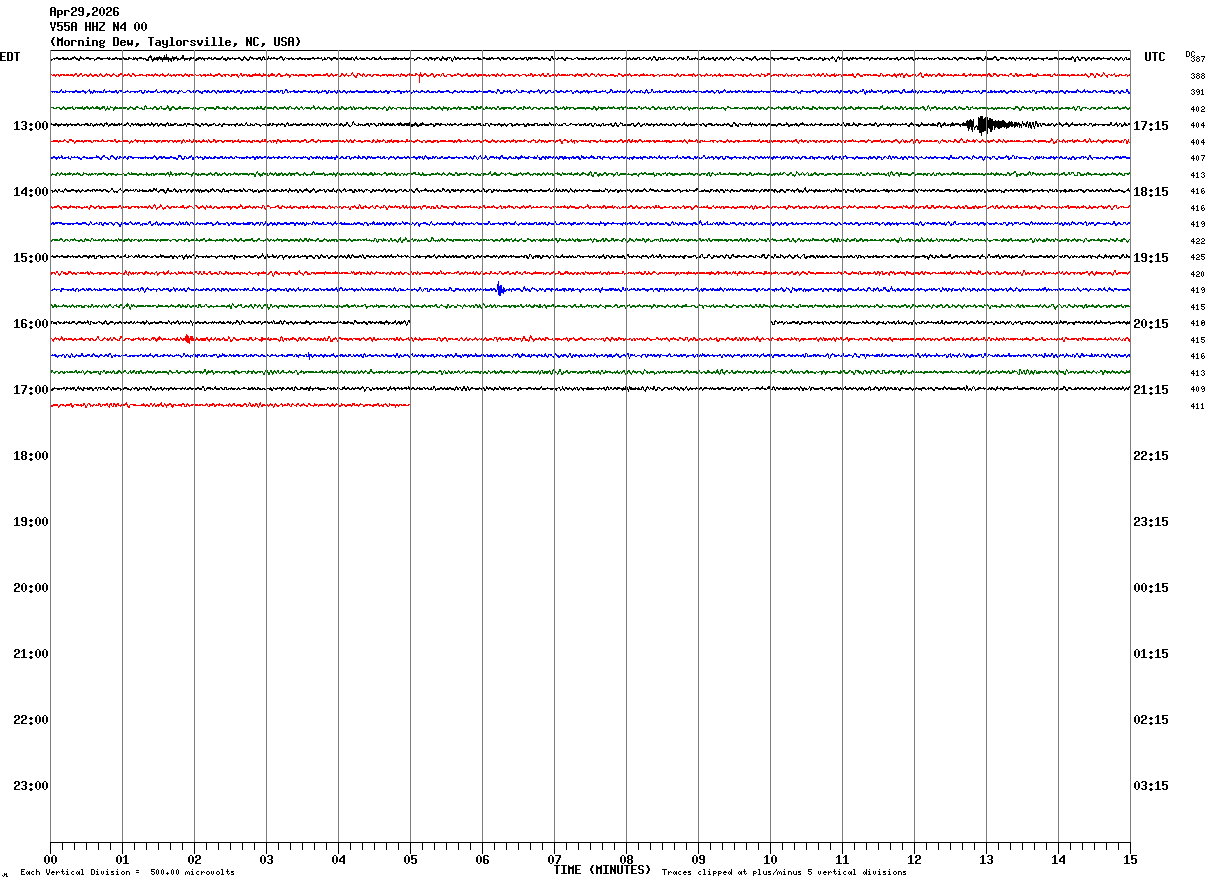Click the DC offset value 425
This screenshot has width=1210, height=886.
tap(1198, 258)
